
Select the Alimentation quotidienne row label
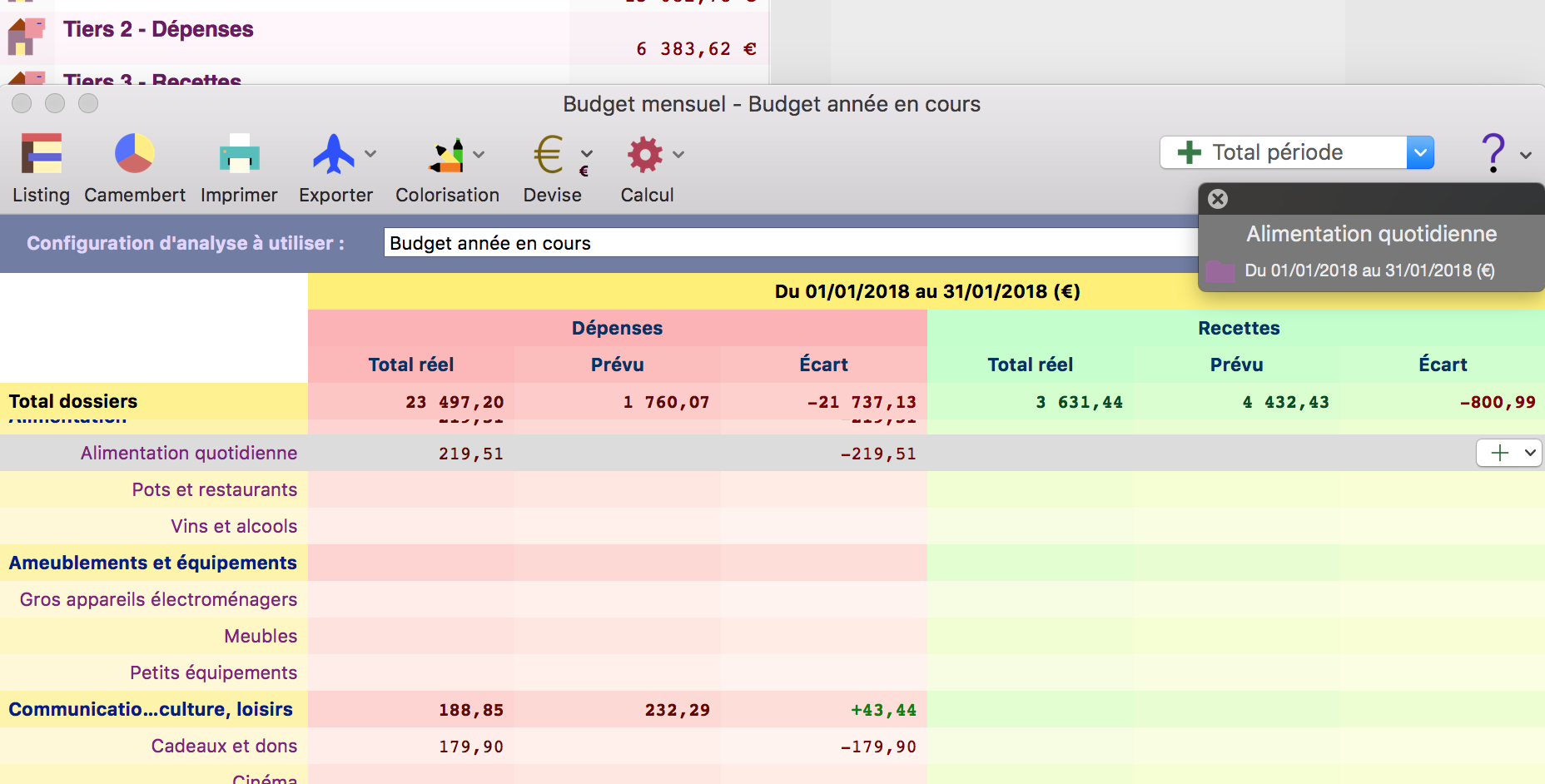coord(189,453)
